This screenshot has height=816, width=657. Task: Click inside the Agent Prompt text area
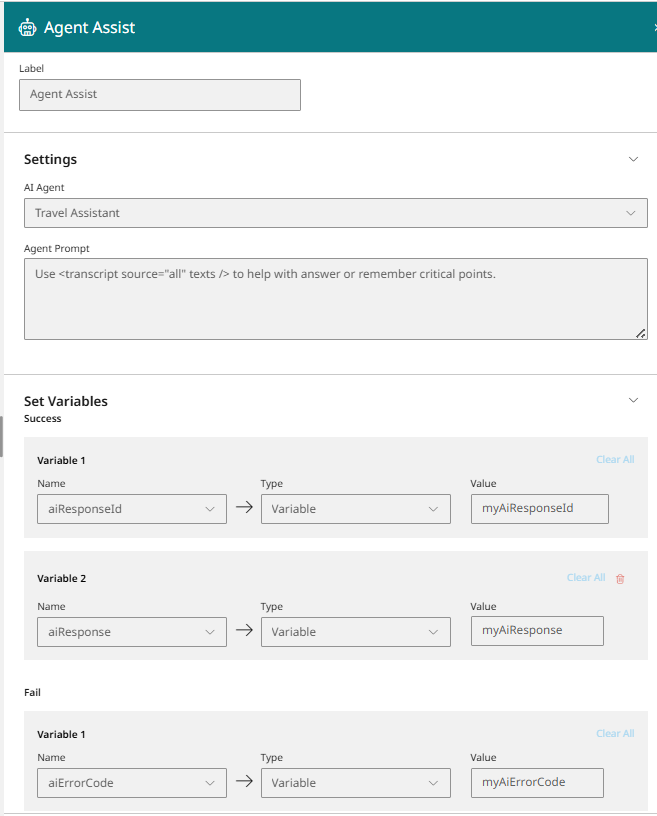tap(336, 299)
